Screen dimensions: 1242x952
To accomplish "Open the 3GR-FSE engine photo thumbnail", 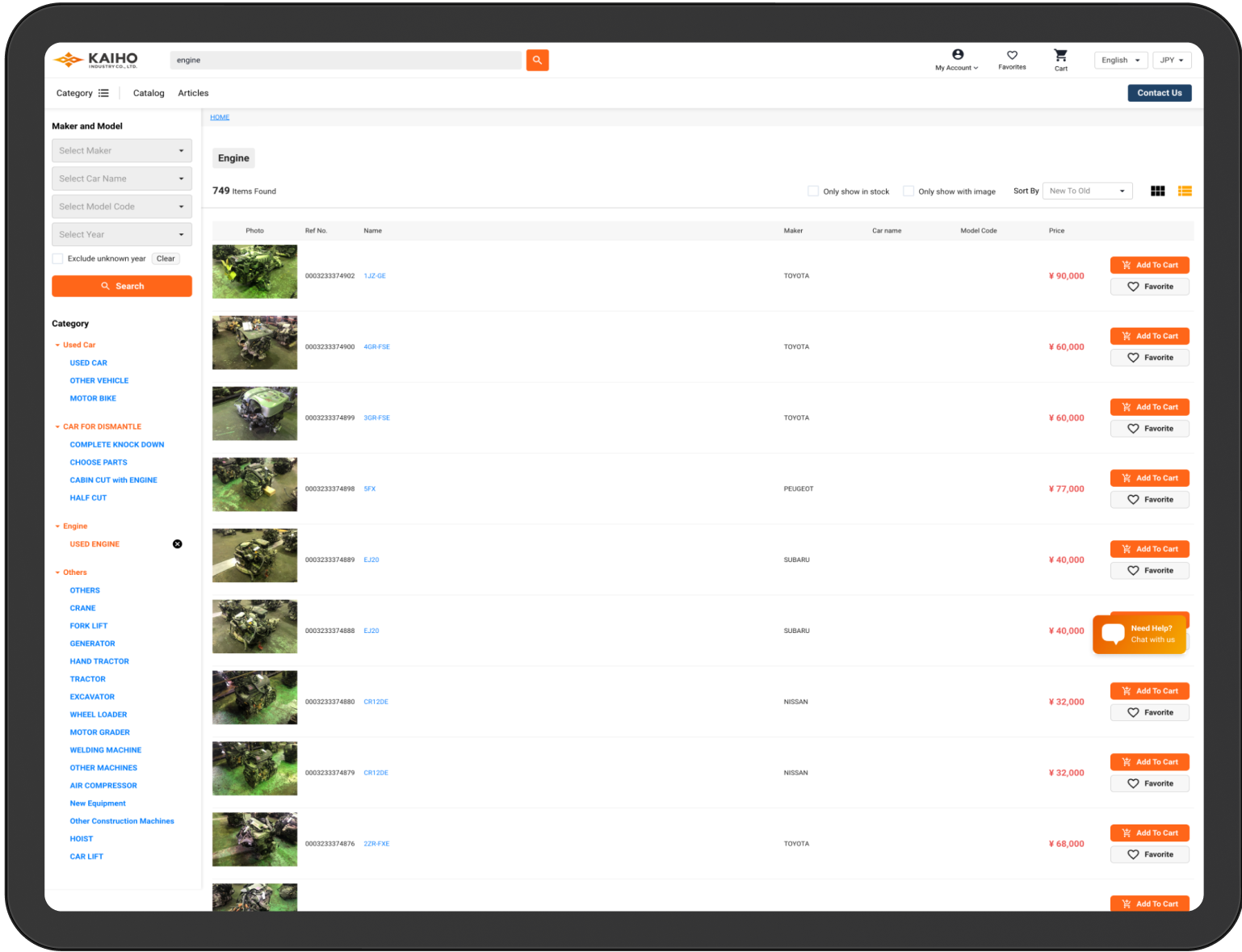I will point(254,413).
